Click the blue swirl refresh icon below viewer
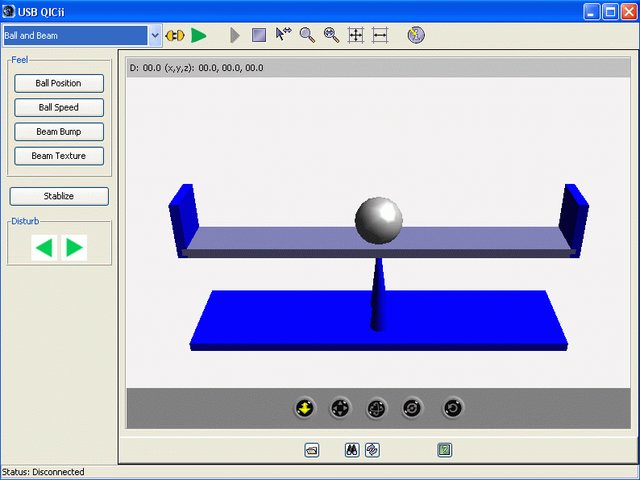 (372, 450)
